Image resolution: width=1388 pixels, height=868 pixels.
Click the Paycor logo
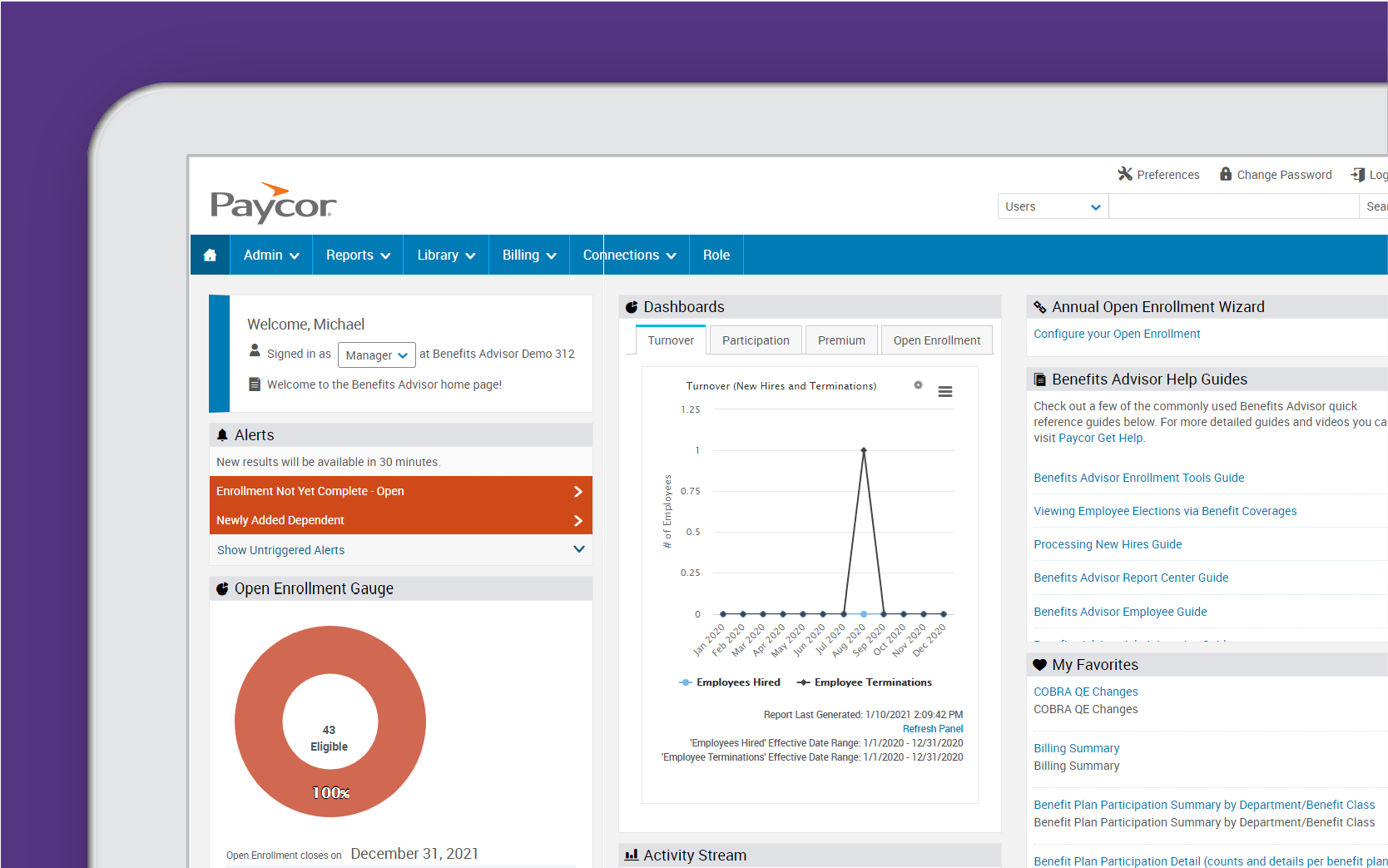(x=273, y=204)
